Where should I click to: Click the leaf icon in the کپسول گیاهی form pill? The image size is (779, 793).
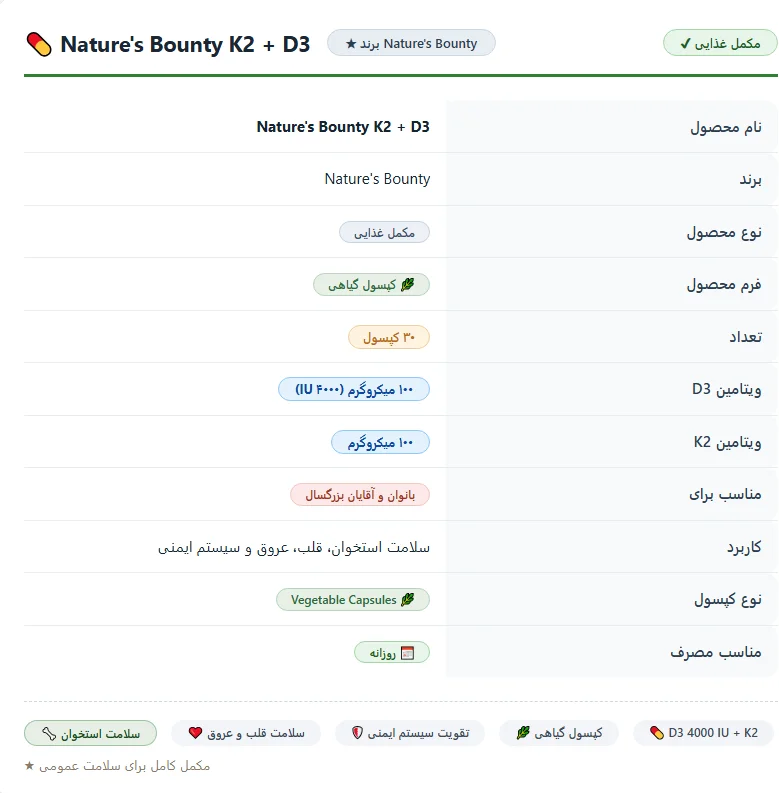(407, 285)
